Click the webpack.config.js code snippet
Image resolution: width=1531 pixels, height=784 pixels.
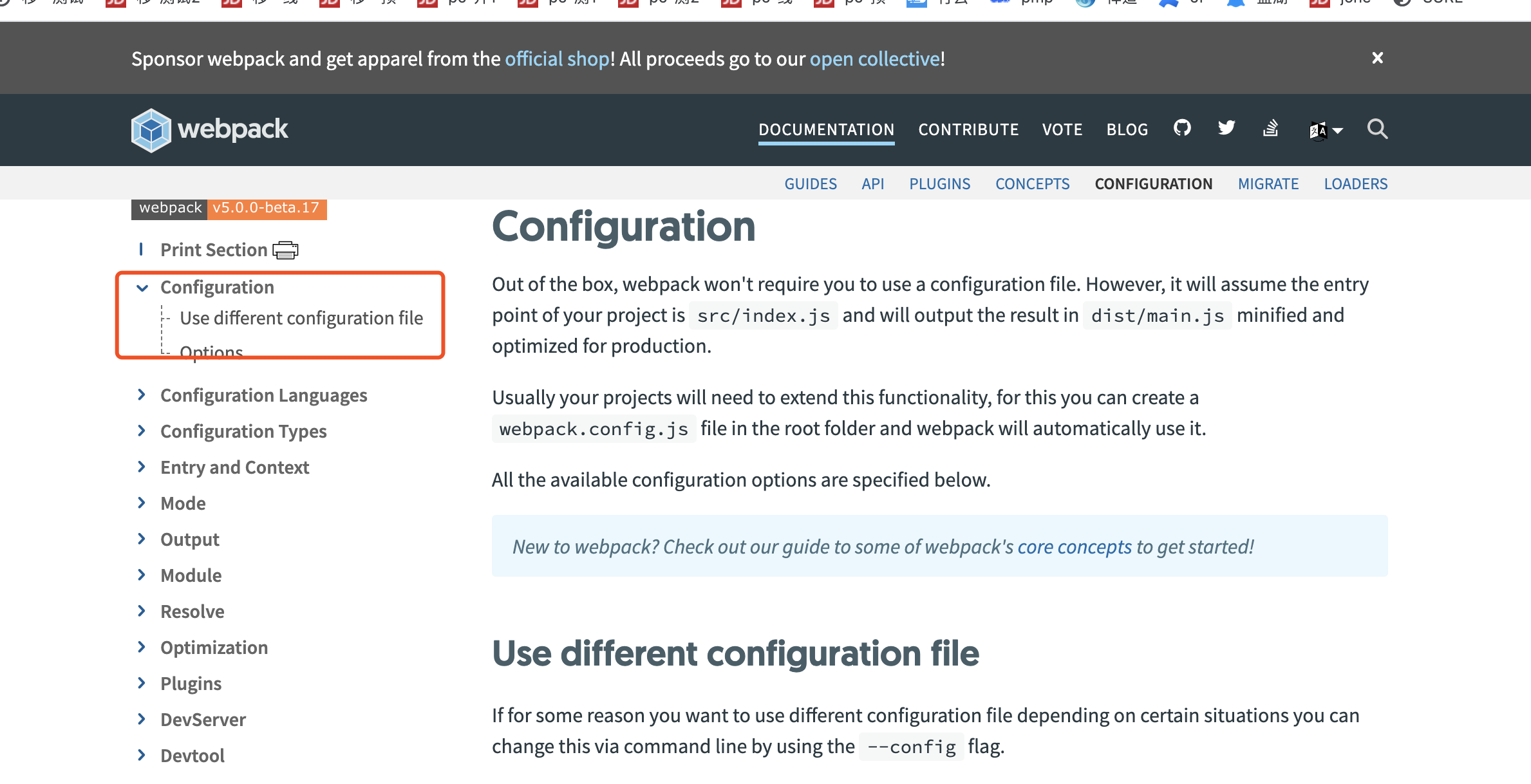[594, 429]
